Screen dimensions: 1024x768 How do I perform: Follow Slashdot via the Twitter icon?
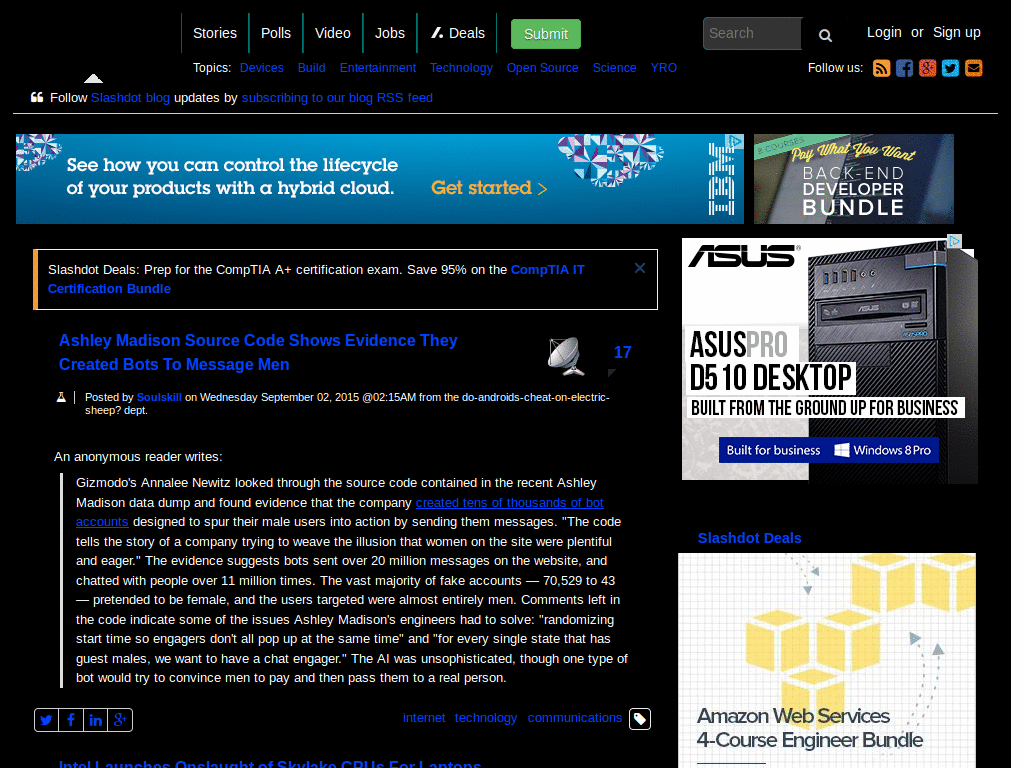coord(950,68)
